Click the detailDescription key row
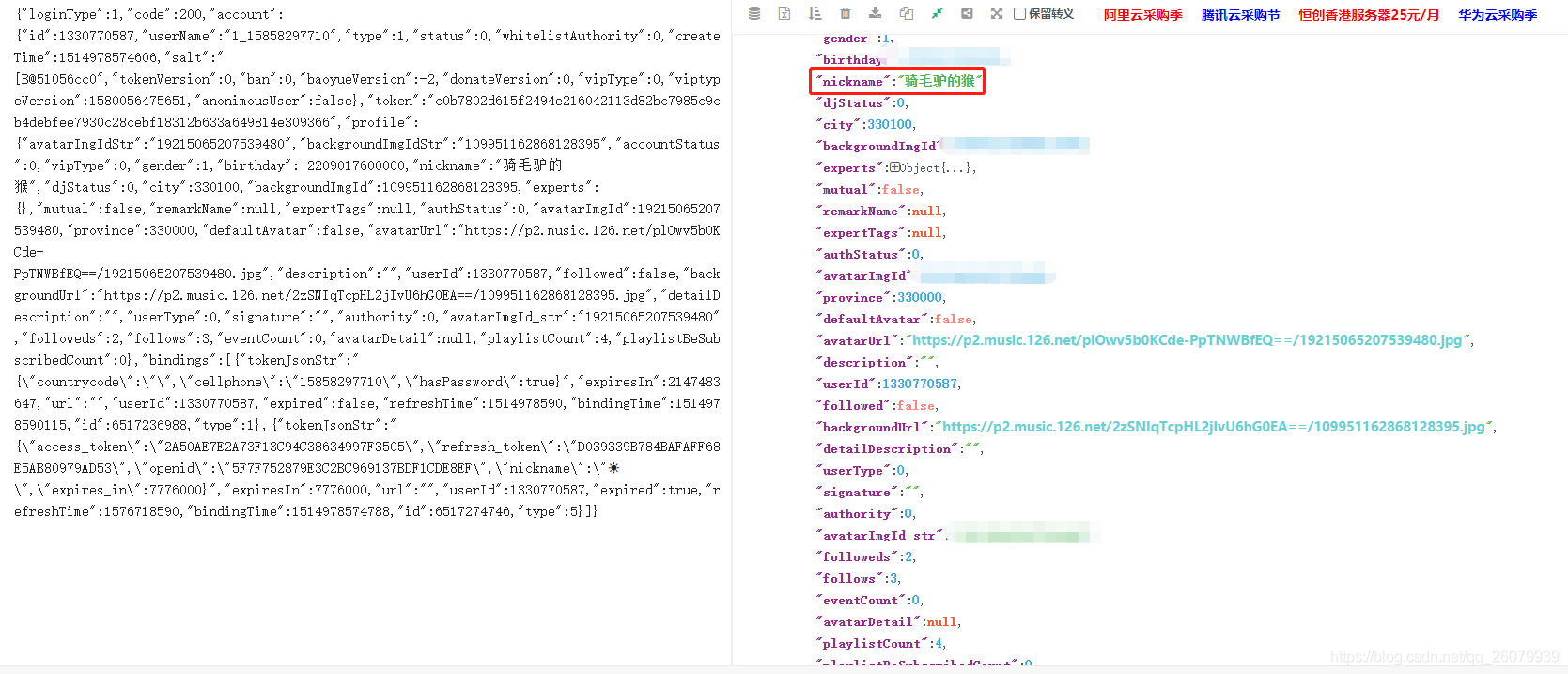 (x=899, y=448)
